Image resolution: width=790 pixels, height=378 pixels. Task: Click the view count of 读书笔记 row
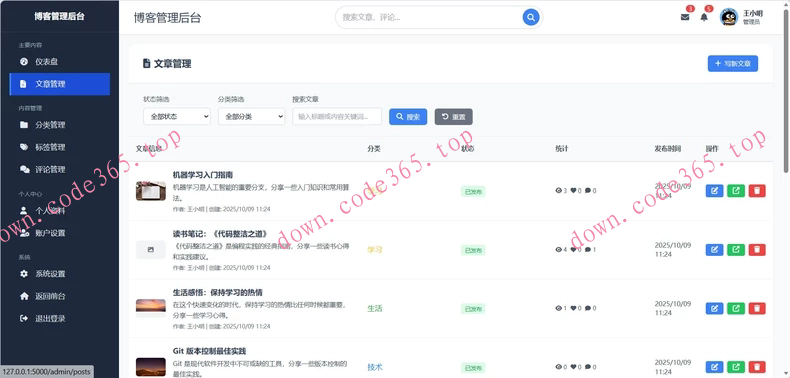pos(561,249)
